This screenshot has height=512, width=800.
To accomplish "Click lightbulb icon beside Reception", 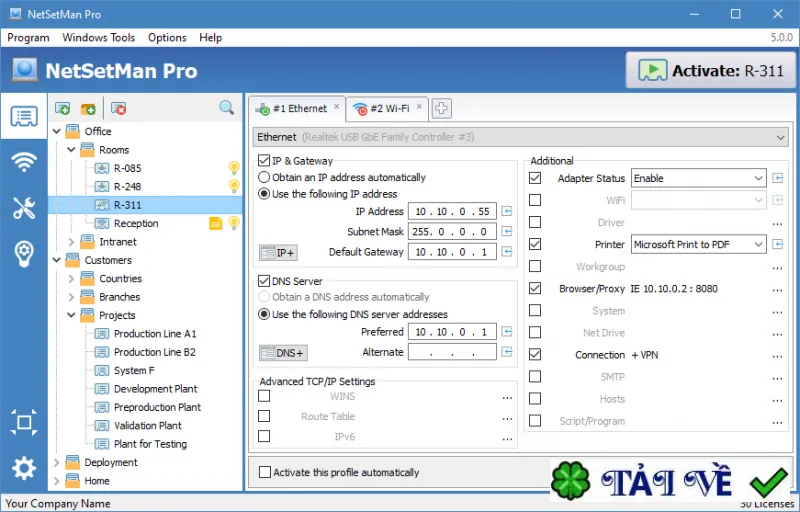I will point(234,223).
